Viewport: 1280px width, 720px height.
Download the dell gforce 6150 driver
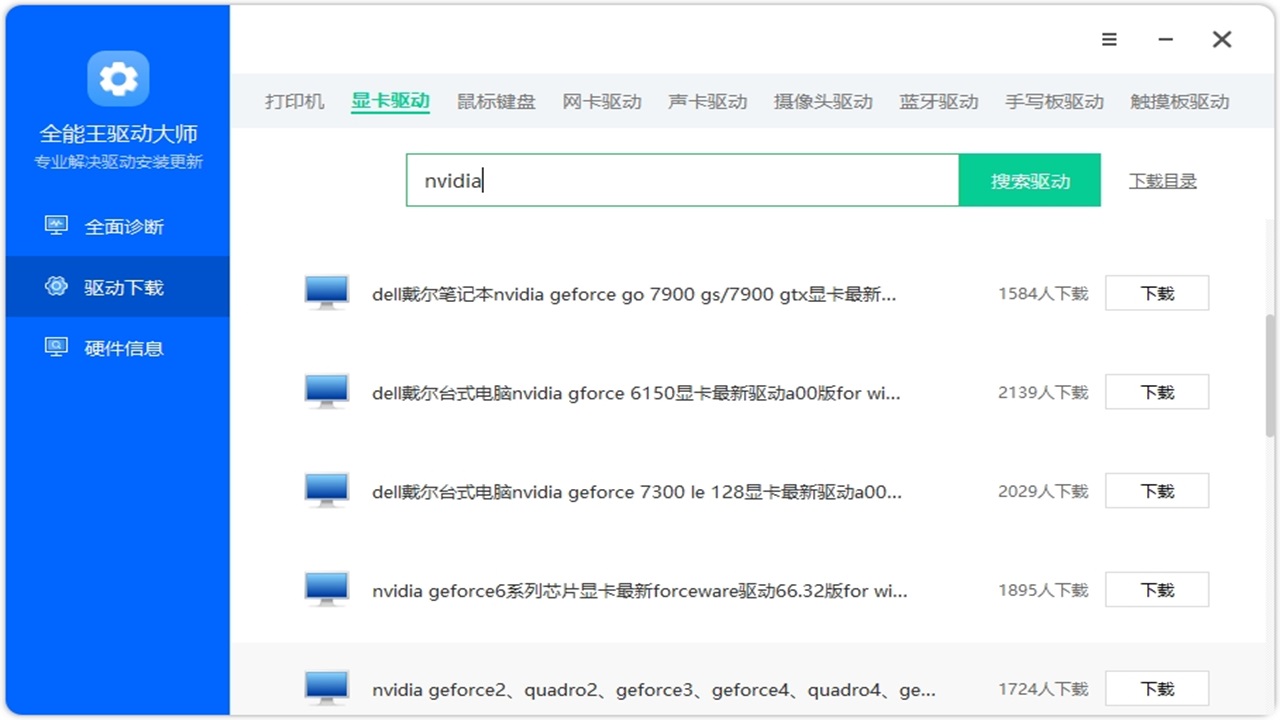1156,391
